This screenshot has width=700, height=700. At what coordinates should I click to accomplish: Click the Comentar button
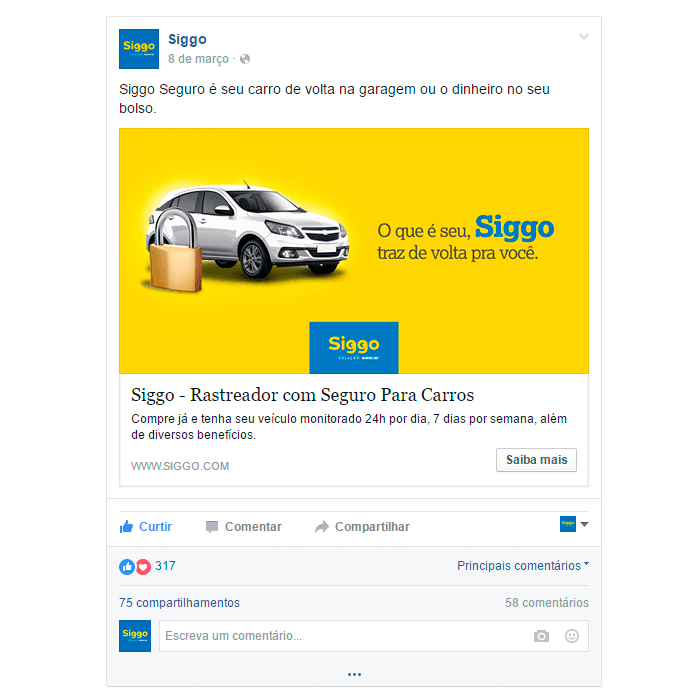click(244, 527)
